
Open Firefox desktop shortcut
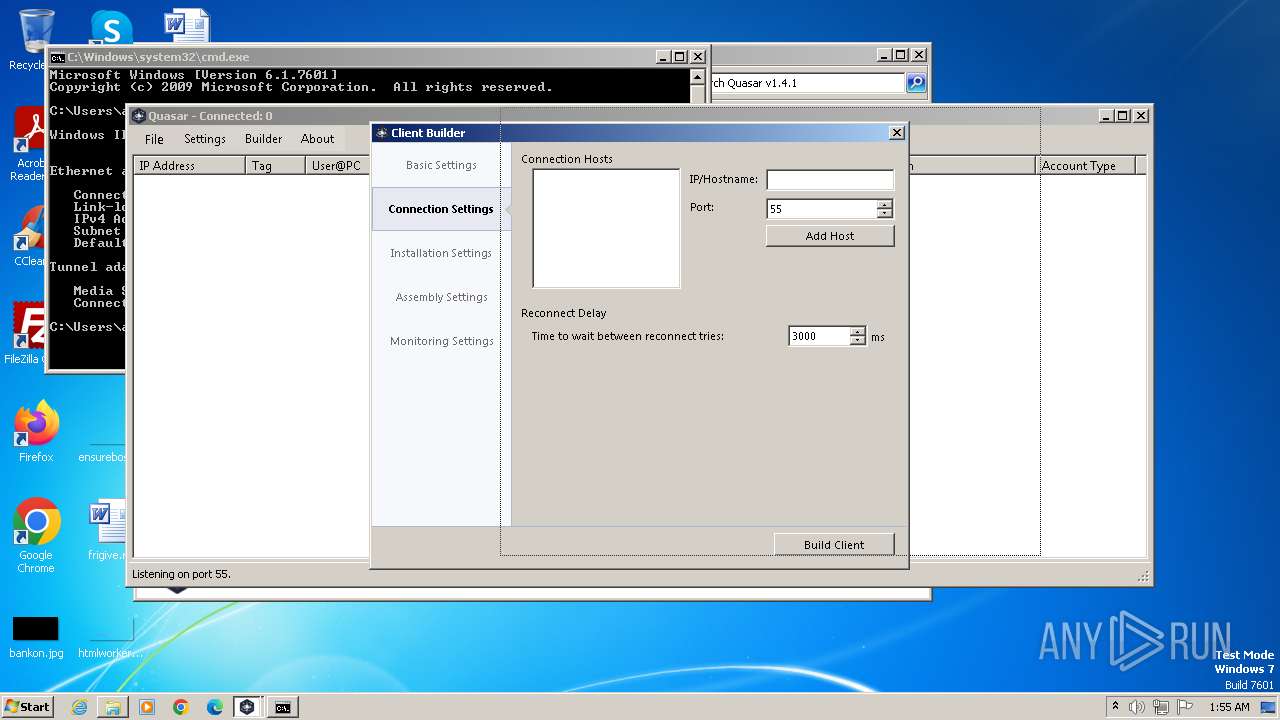click(x=36, y=432)
